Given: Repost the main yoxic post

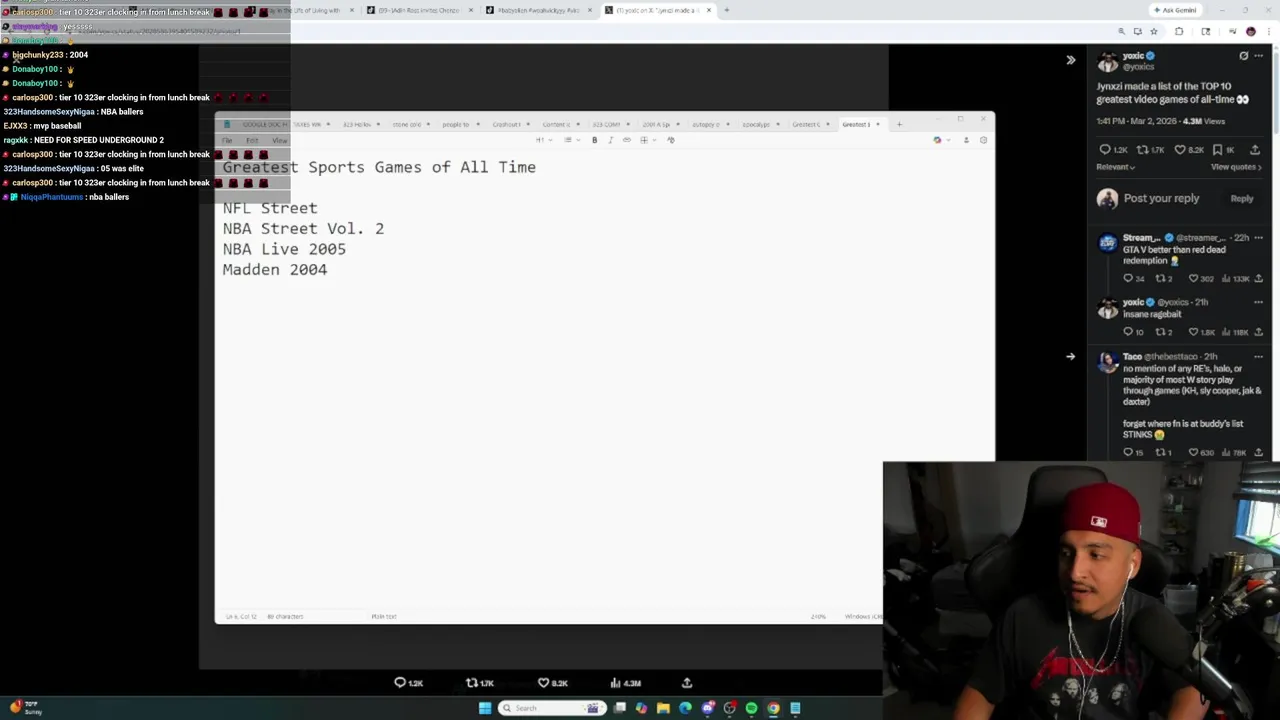Looking at the screenshot, I should point(1143,150).
